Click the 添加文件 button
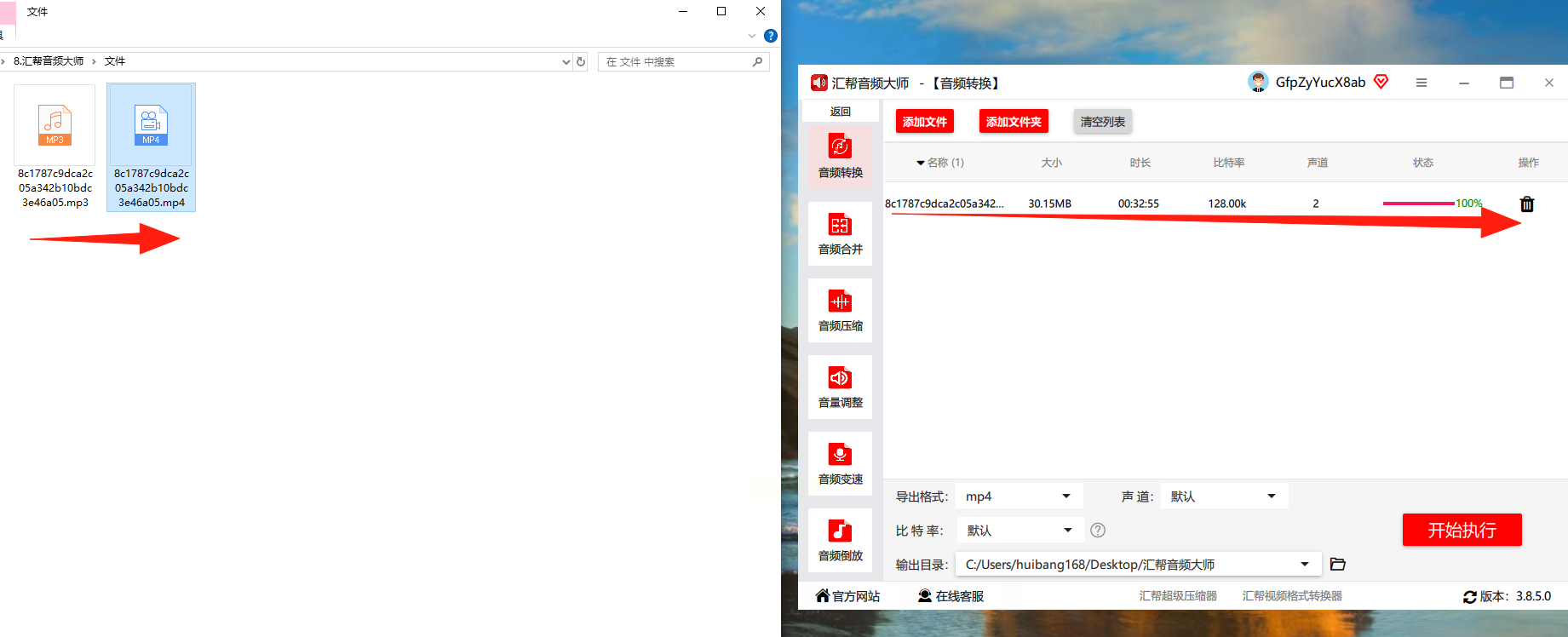Screen dimensions: 1568x637 click(x=925, y=122)
